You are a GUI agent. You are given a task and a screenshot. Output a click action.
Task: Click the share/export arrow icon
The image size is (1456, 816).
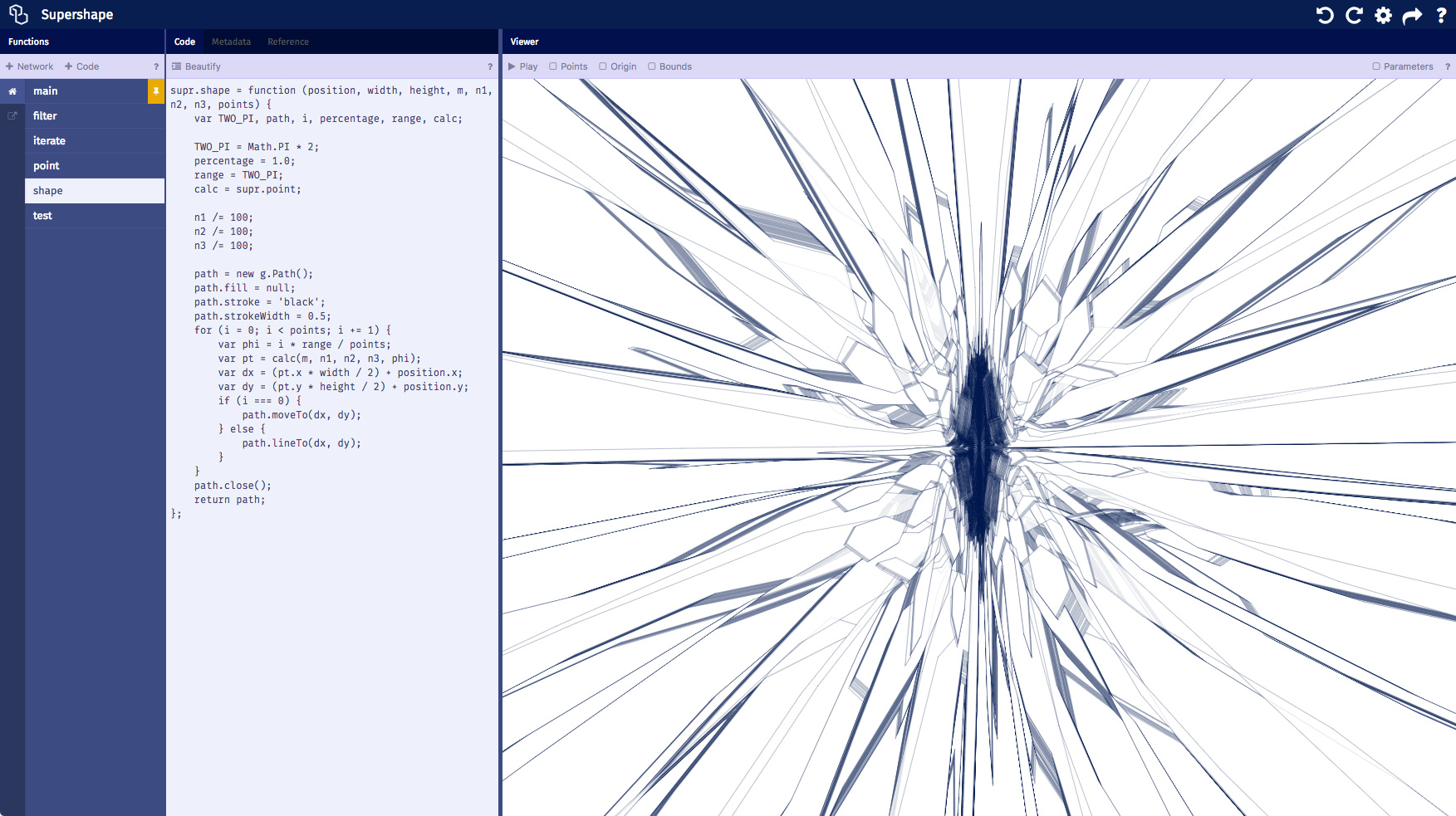pyautogui.click(x=1413, y=15)
